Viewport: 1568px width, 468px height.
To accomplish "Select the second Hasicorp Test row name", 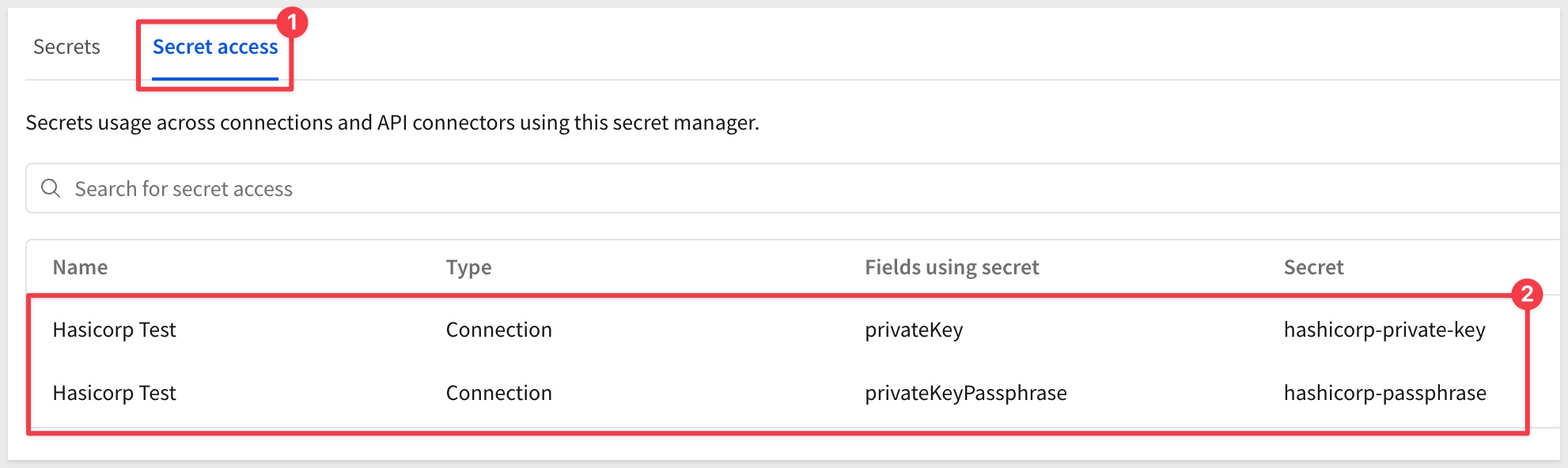I will pyautogui.click(x=114, y=393).
